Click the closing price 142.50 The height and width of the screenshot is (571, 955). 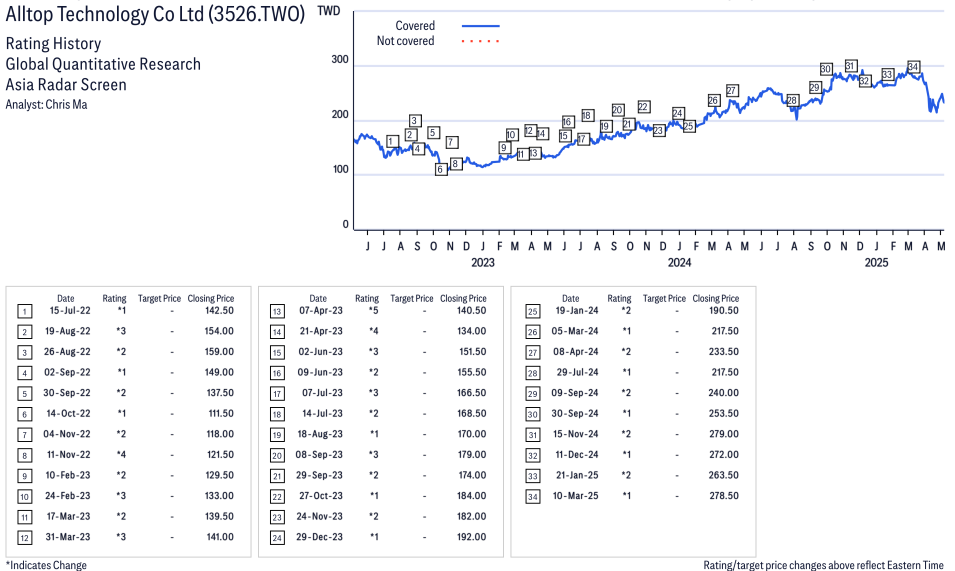coord(219,310)
